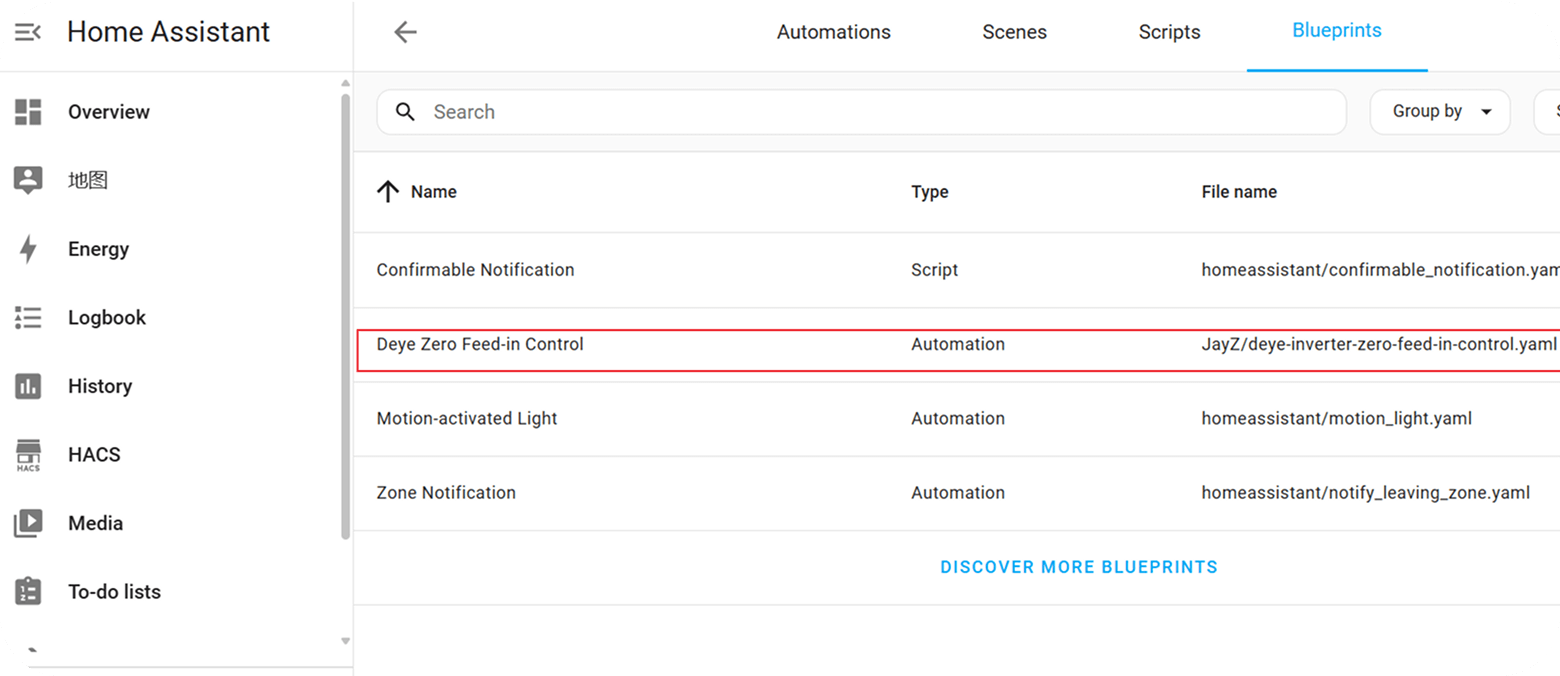The width and height of the screenshot is (1560, 676).
Task: Click the Logbook list icon
Action: tap(28, 318)
